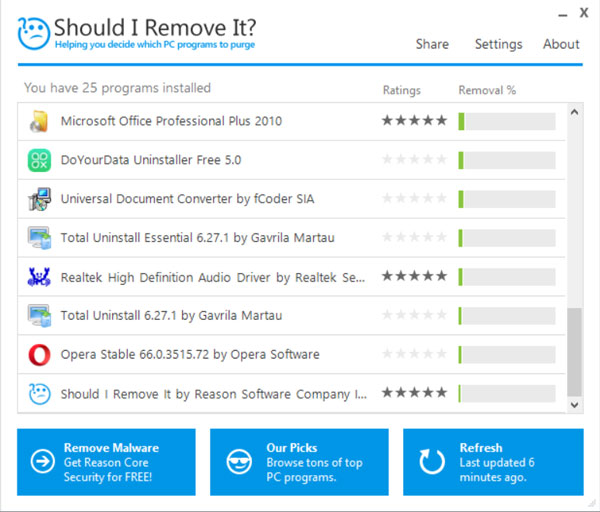Click the Microsoft Office Professional Plus icon
Image resolution: width=600 pixels, height=512 pixels.
click(x=39, y=121)
